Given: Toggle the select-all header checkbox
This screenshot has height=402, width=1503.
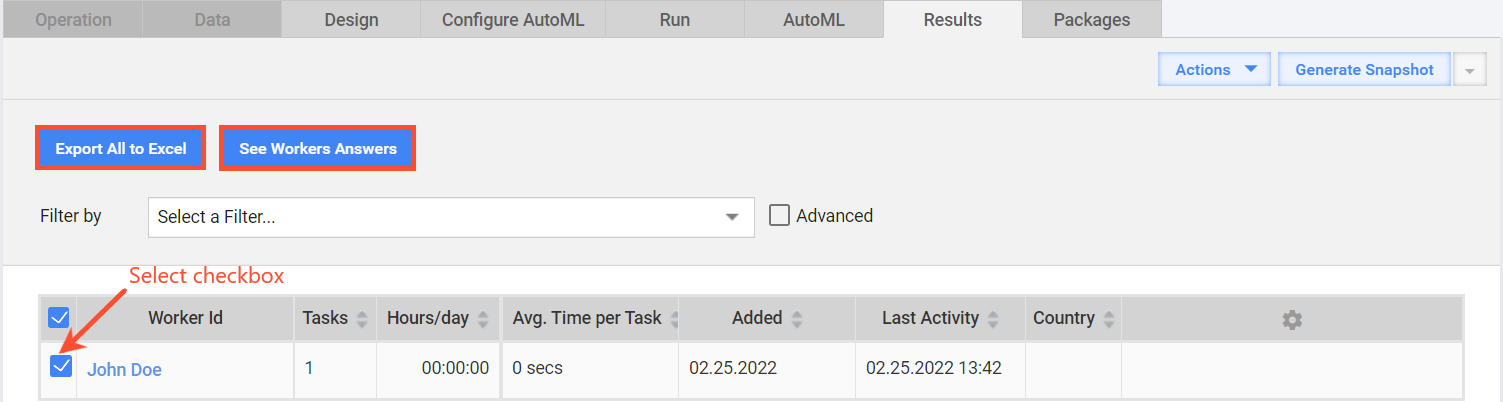Looking at the screenshot, I should (59, 318).
